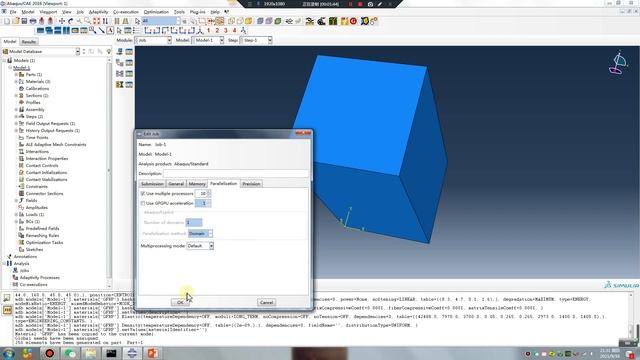Select Amplitudes in model tree

37,207
